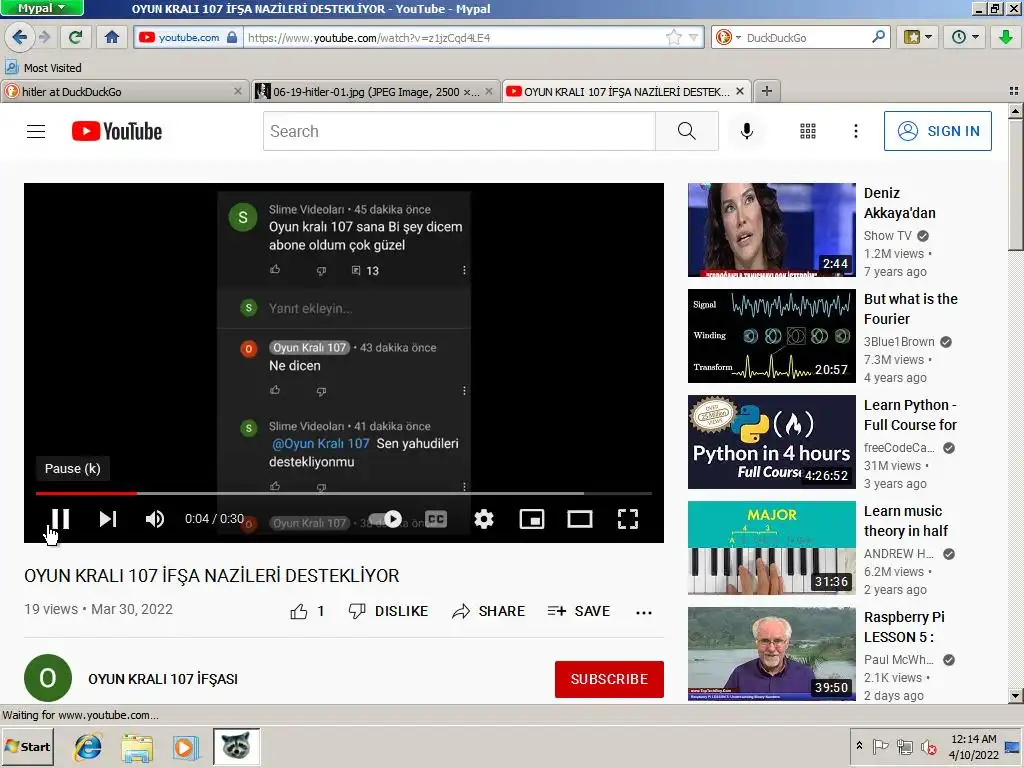
Task: Enable miniplayer mode
Action: 532,519
